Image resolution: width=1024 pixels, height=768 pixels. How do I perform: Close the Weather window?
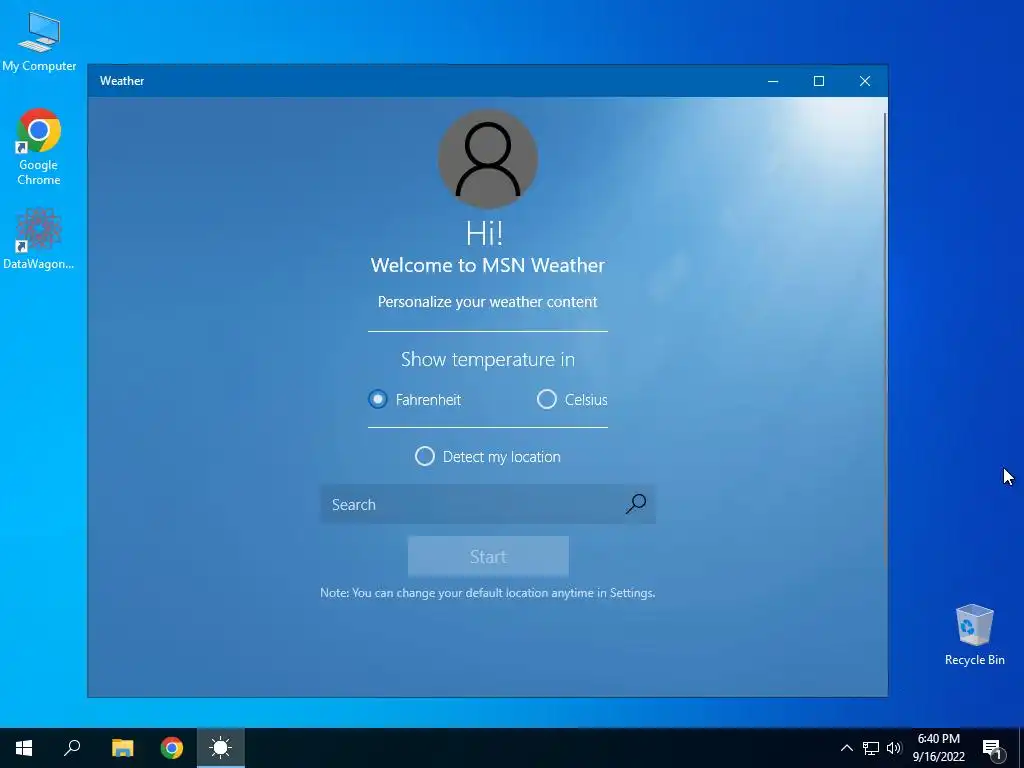[865, 81]
